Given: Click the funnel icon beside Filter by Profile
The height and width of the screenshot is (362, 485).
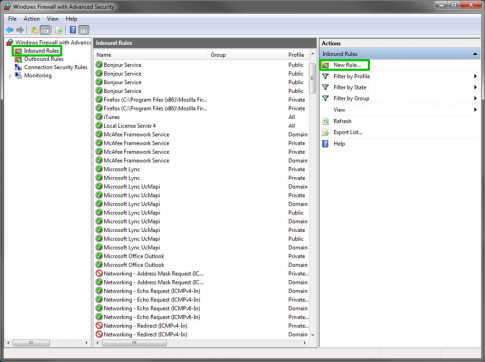Looking at the screenshot, I should tap(326, 76).
